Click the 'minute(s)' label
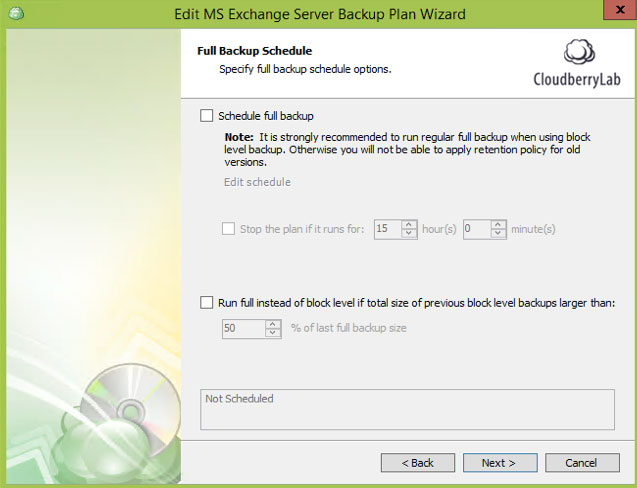 click(x=533, y=229)
